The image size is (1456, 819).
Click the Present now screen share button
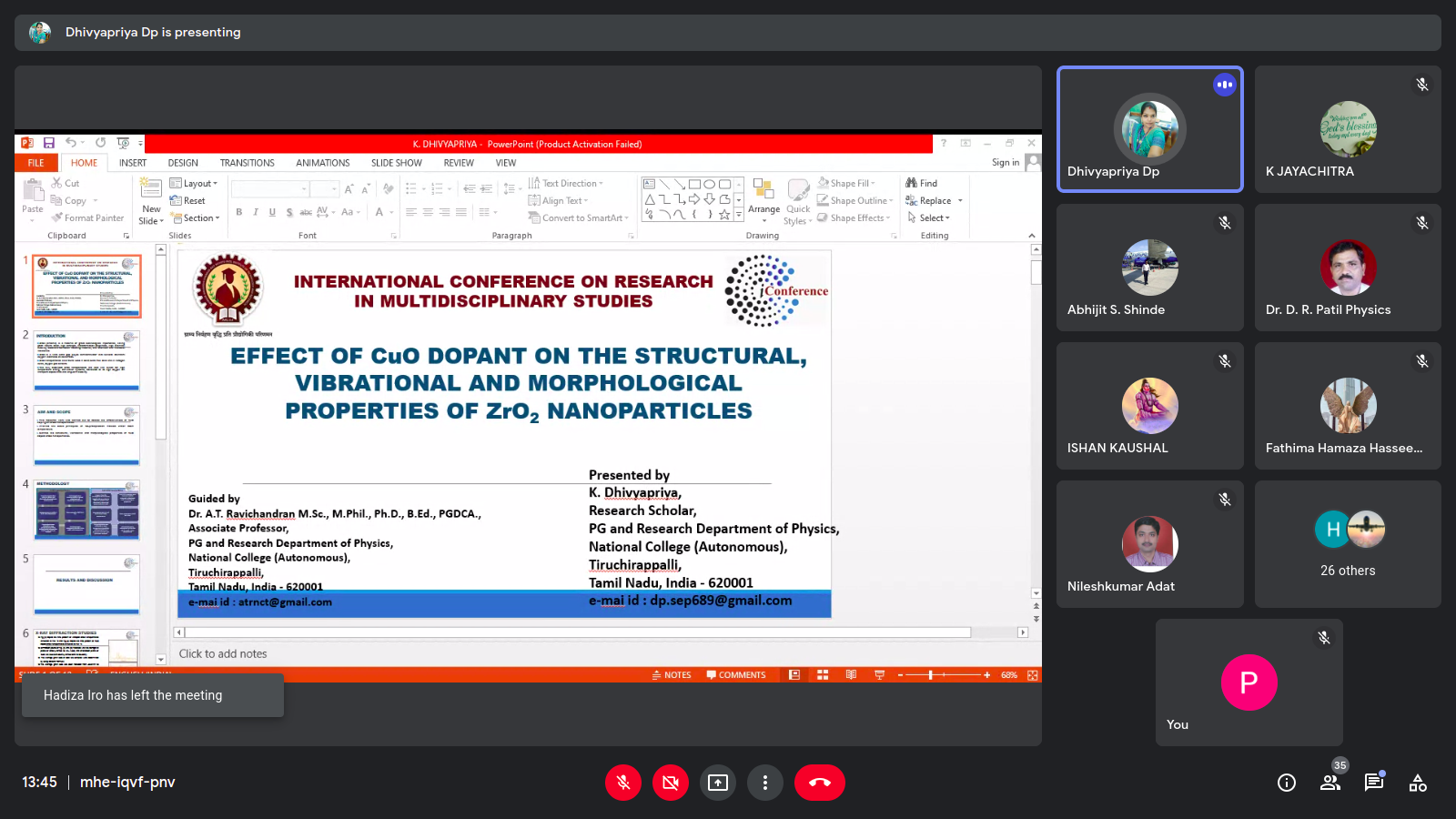pyautogui.click(x=718, y=783)
